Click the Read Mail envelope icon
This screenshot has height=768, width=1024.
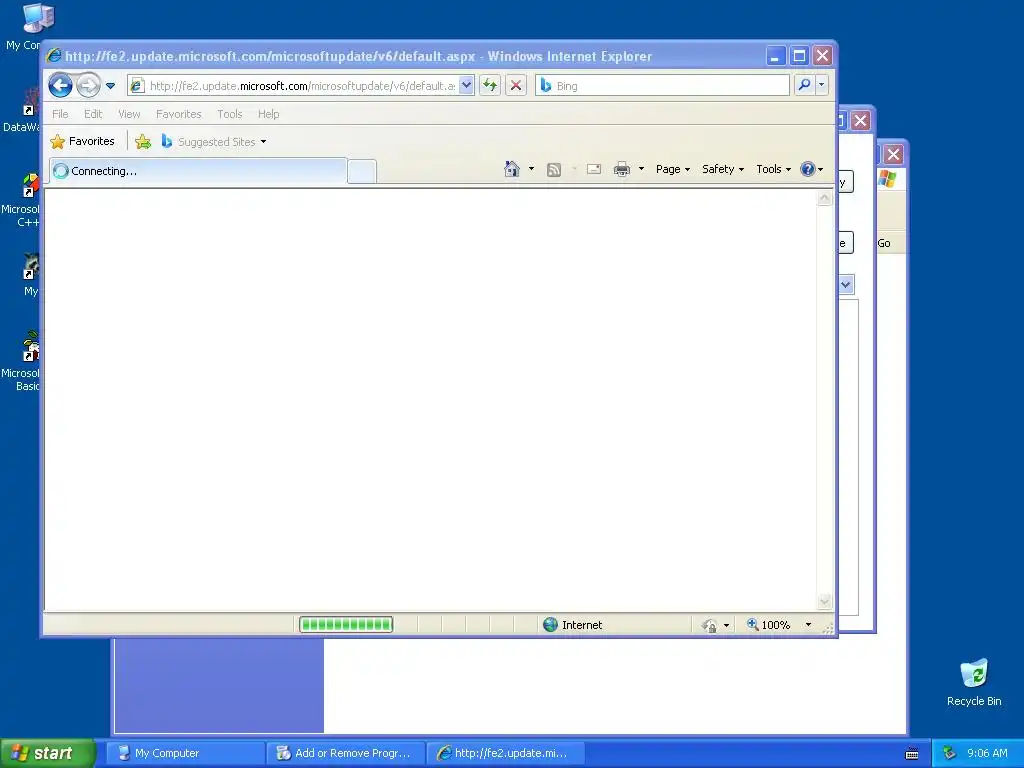click(594, 169)
